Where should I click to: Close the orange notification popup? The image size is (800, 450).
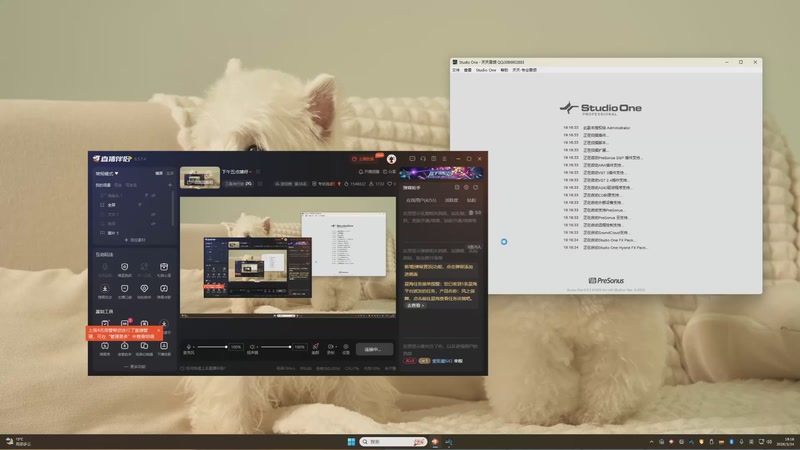pos(159,331)
